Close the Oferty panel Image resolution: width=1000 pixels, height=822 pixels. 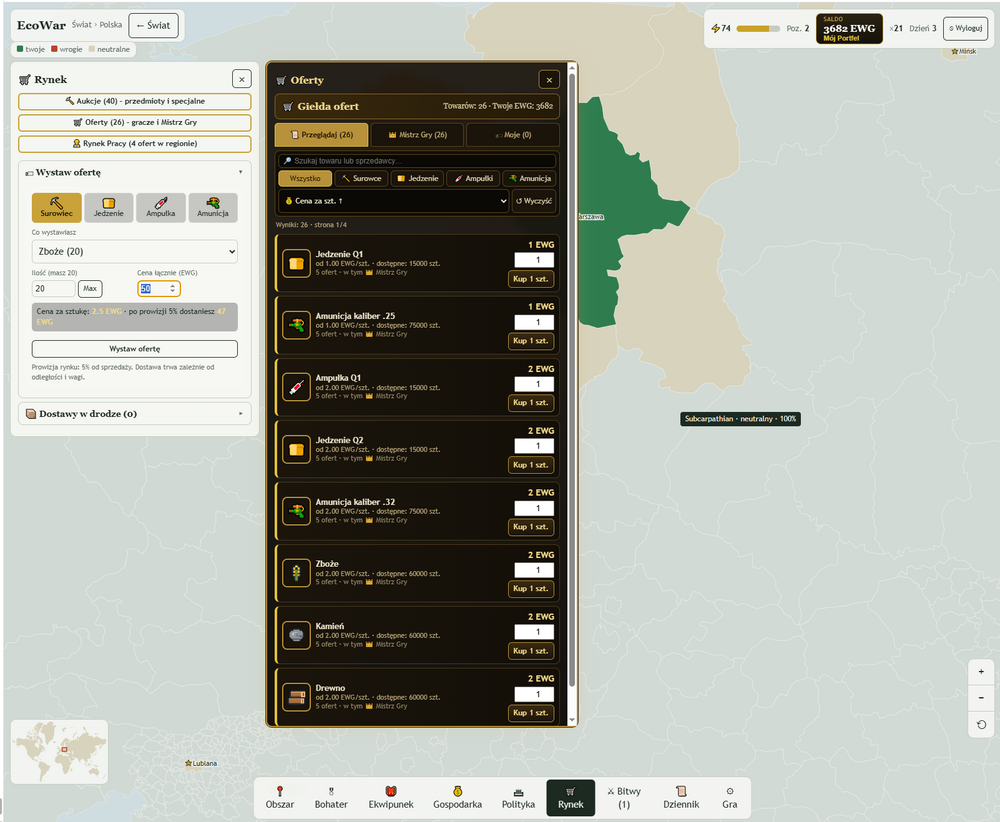coord(549,80)
